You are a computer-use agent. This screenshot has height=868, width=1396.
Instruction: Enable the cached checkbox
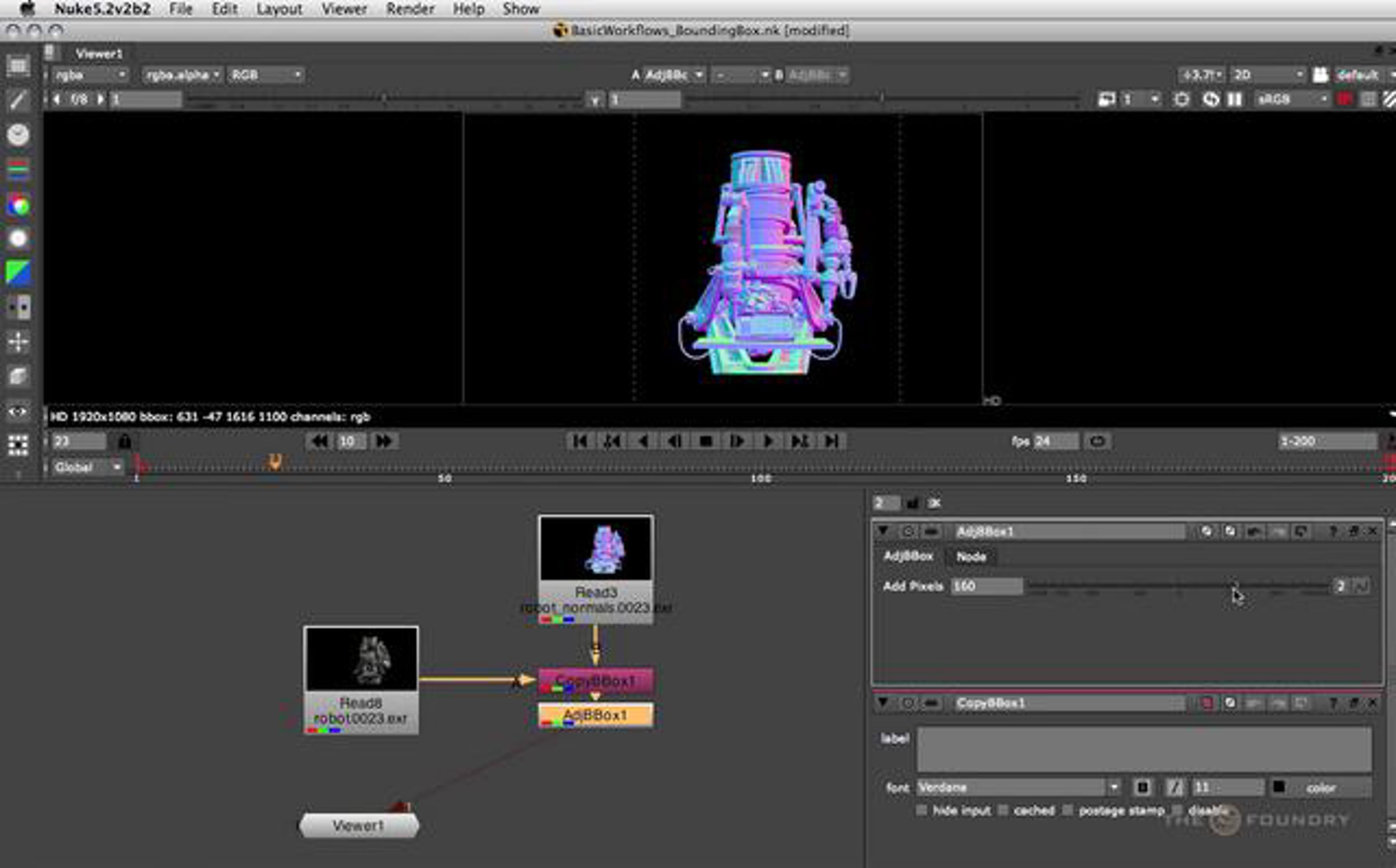(x=1003, y=810)
